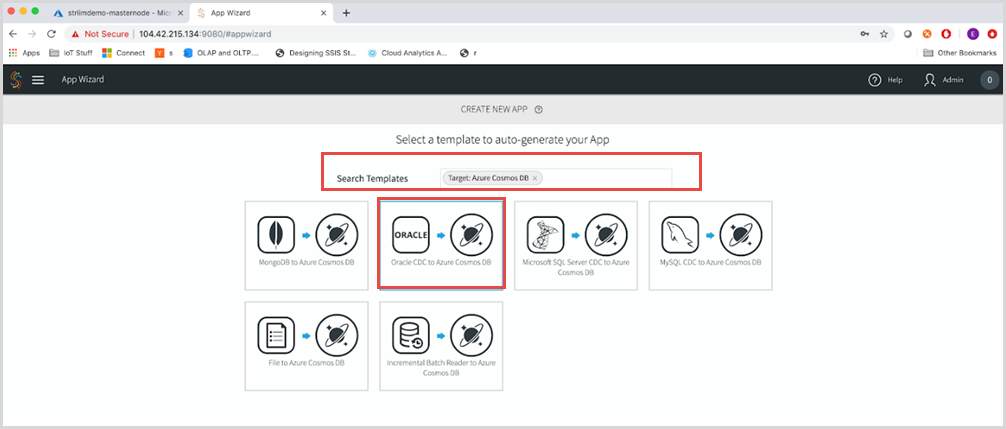Screen dimensions: 1006x429
Task: Open the orange browser extension icon
Action: click(926, 34)
